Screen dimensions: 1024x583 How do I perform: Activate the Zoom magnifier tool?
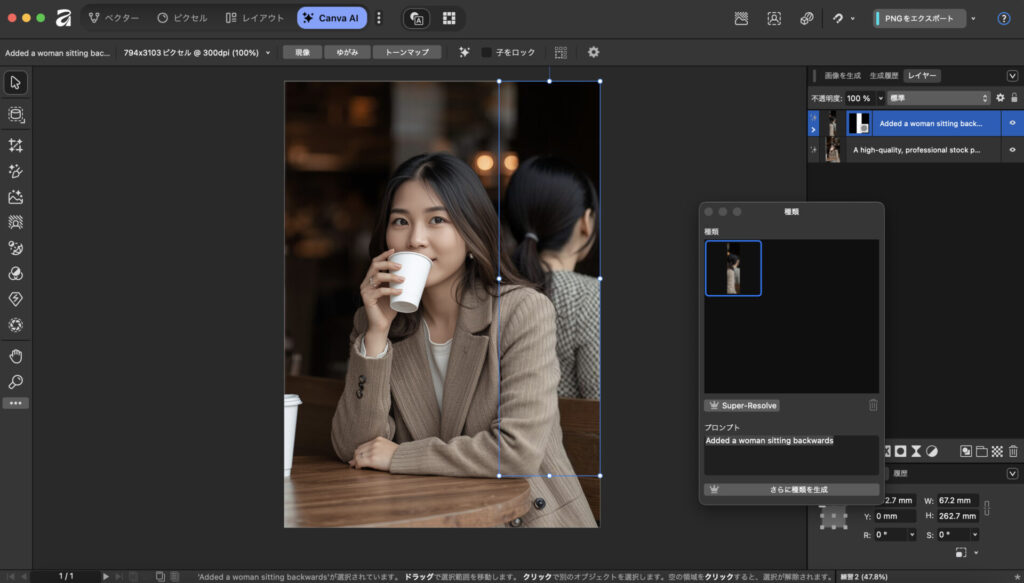click(x=15, y=382)
